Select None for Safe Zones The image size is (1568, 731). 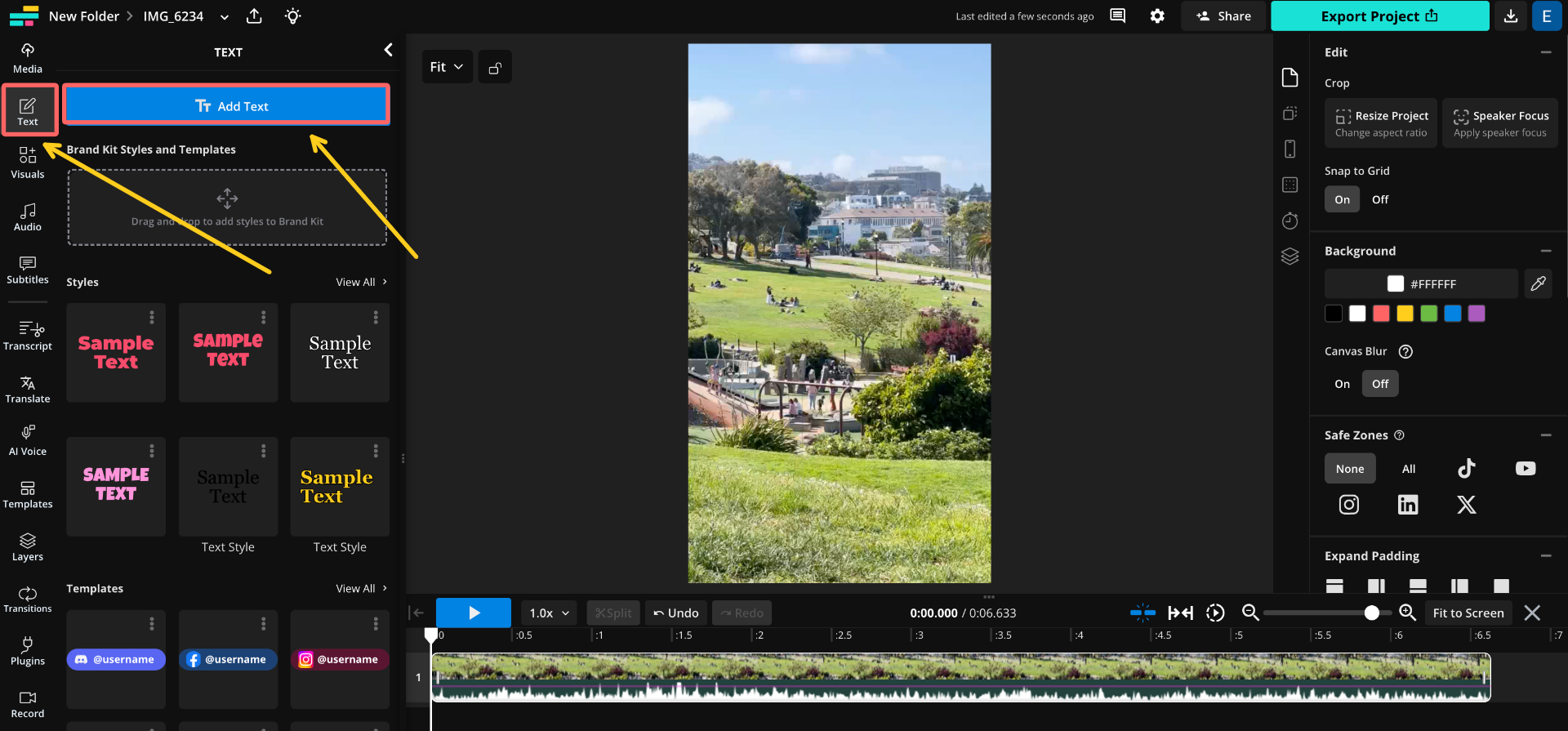point(1350,469)
